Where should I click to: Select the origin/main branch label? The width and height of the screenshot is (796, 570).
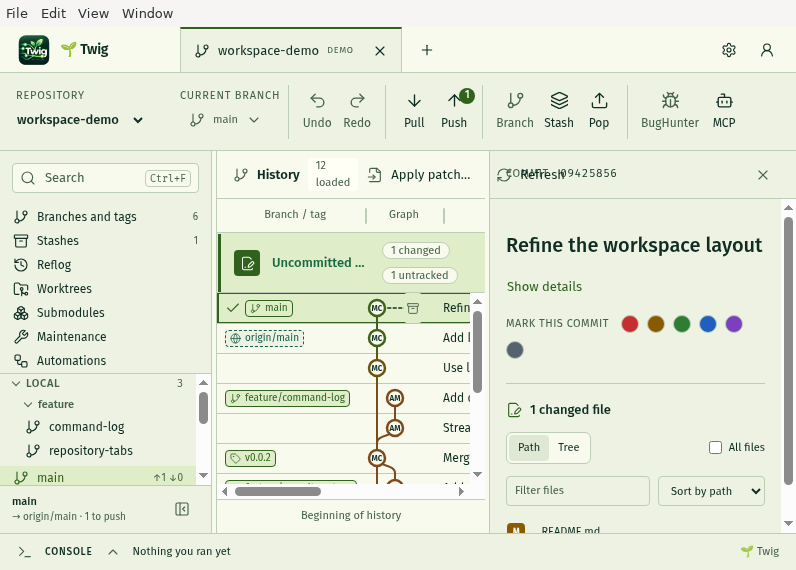[x=264, y=338]
